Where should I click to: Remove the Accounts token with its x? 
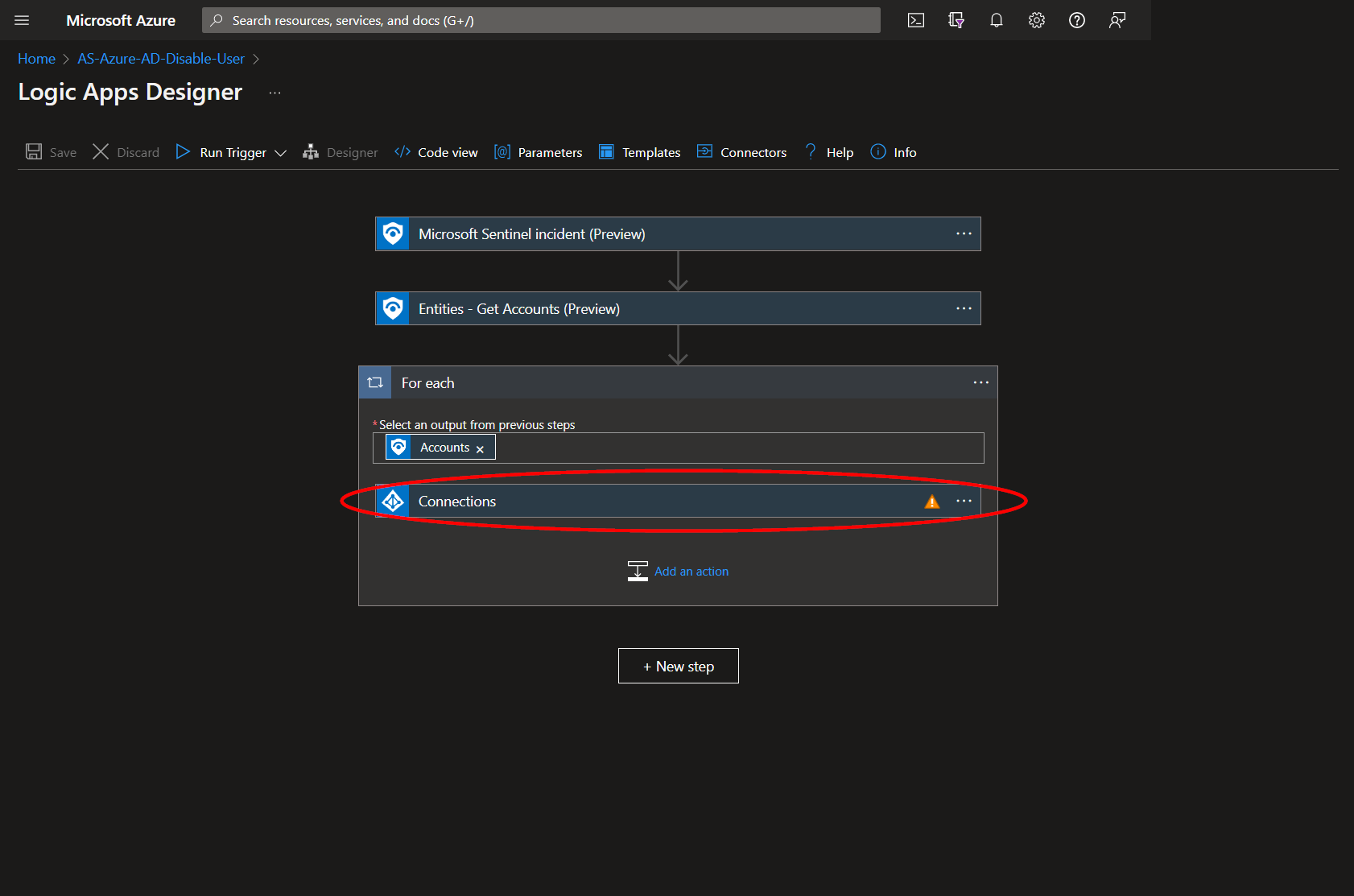pos(480,449)
